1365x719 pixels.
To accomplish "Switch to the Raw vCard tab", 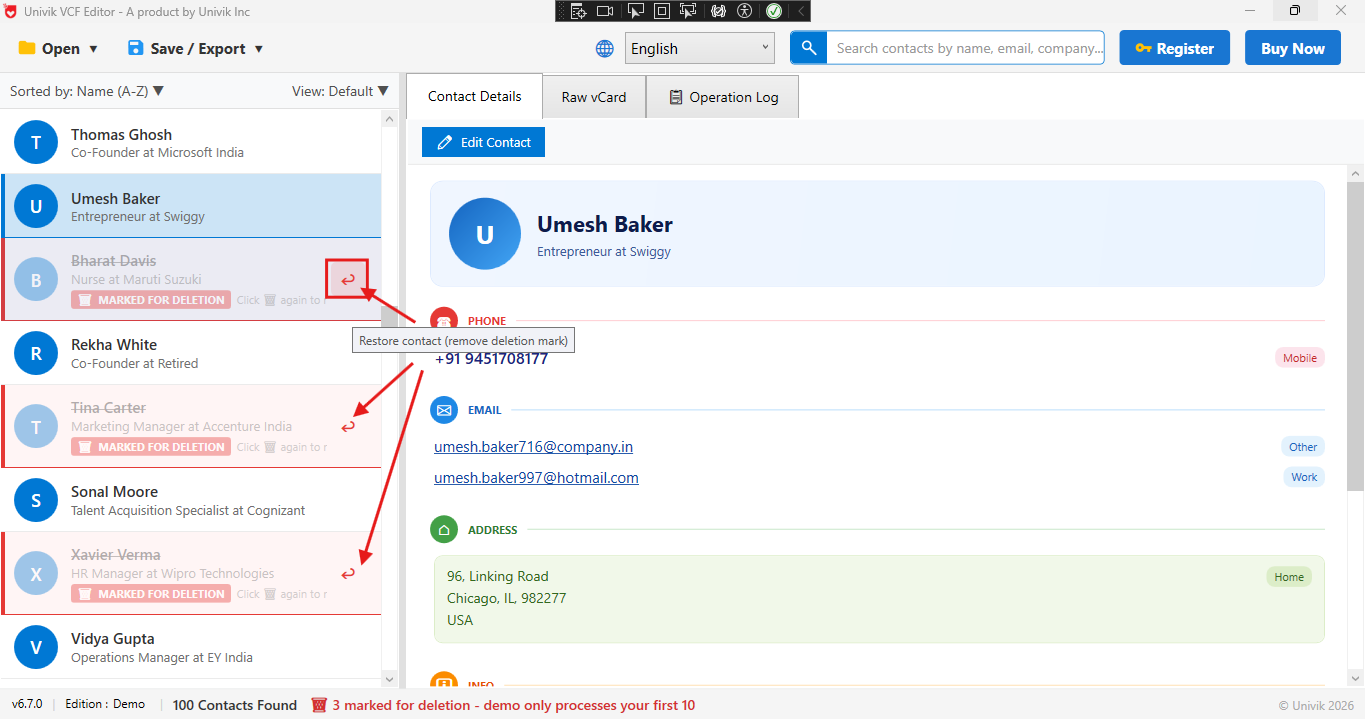I will pyautogui.click(x=594, y=97).
